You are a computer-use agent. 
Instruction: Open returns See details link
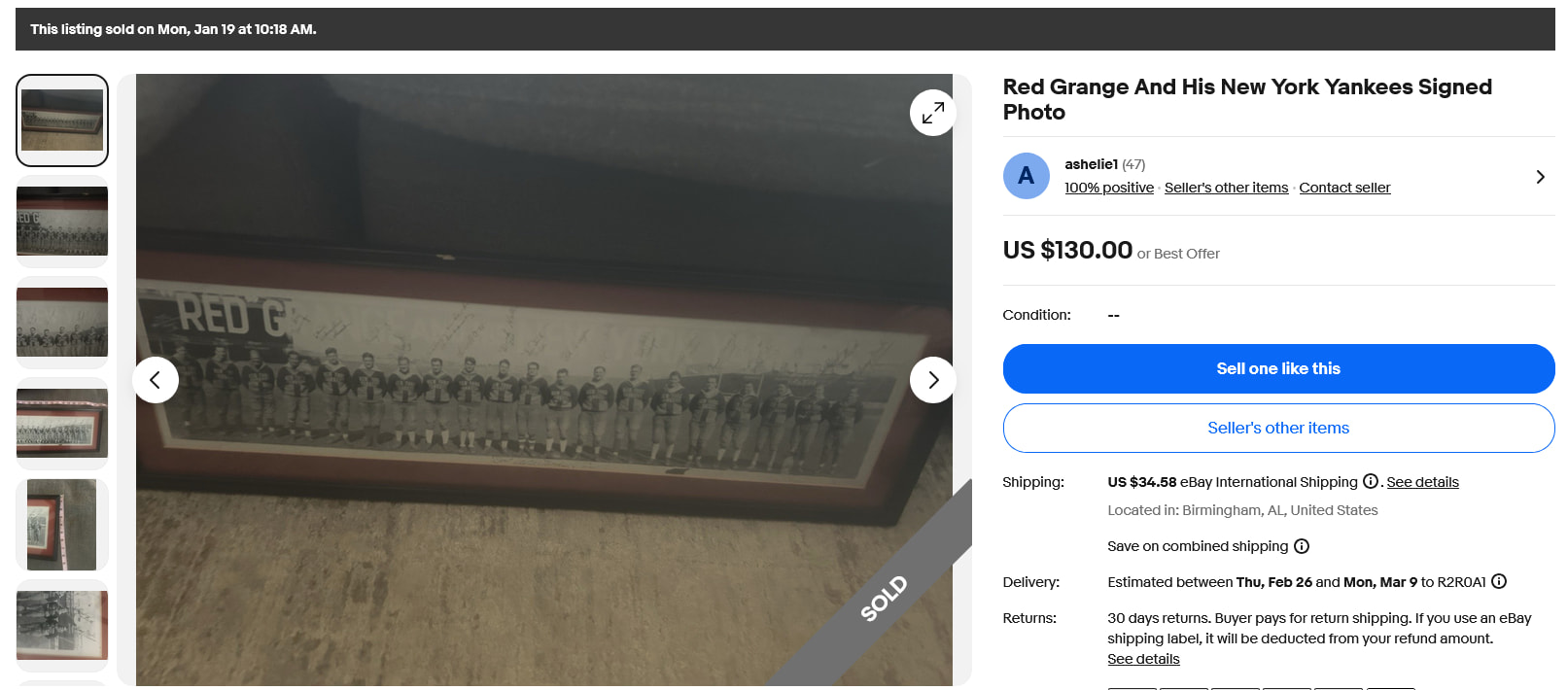(1143, 659)
